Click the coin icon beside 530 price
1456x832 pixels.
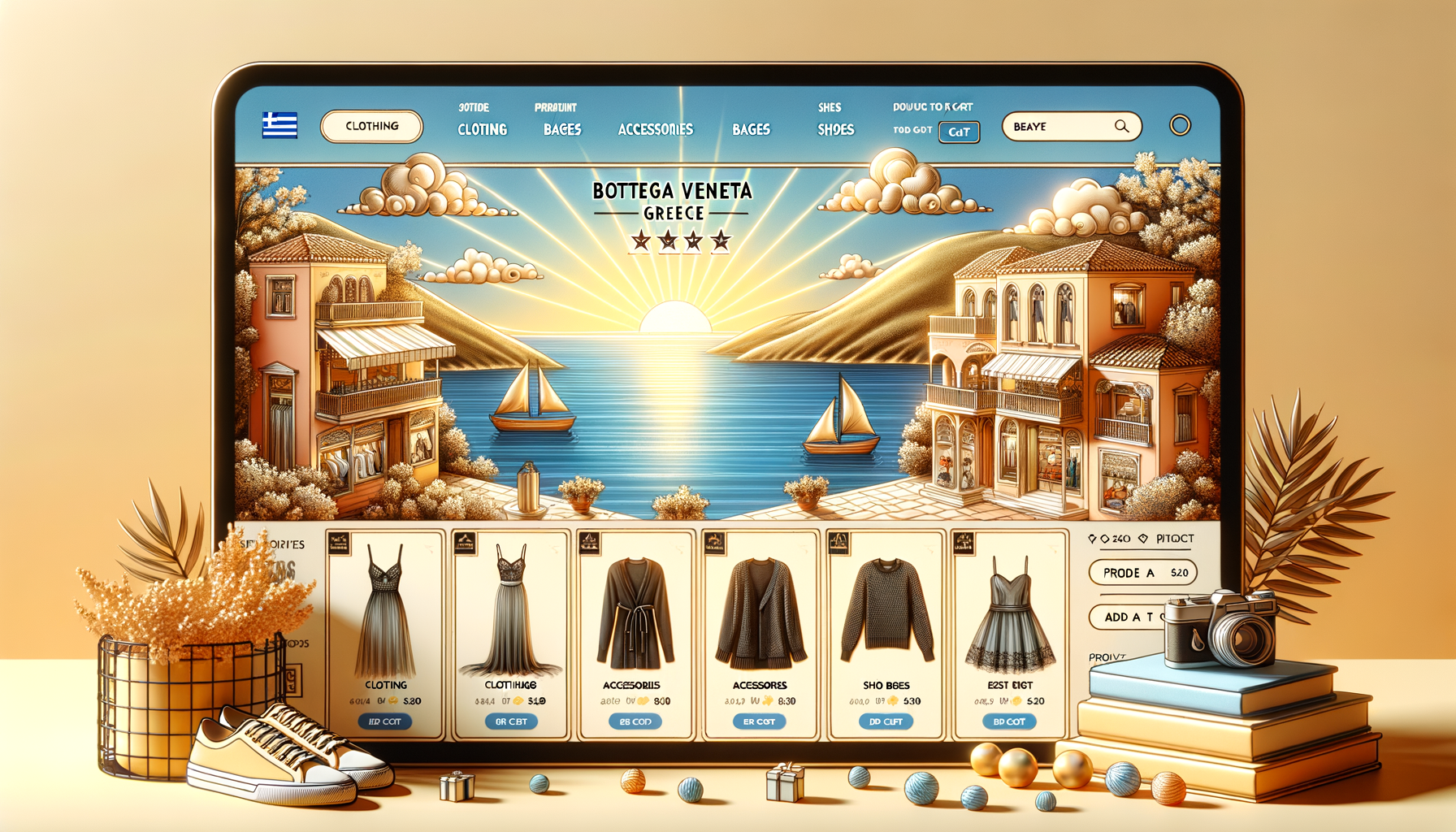(x=894, y=700)
